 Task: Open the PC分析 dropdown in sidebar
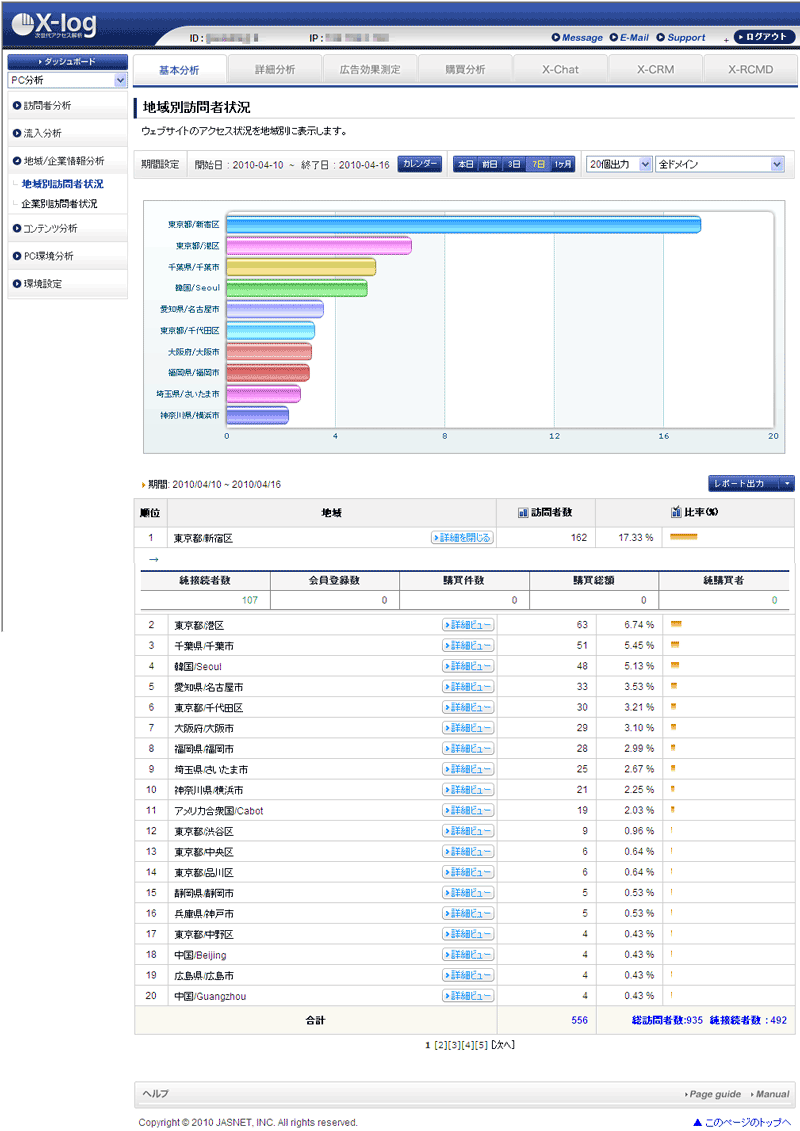point(67,80)
